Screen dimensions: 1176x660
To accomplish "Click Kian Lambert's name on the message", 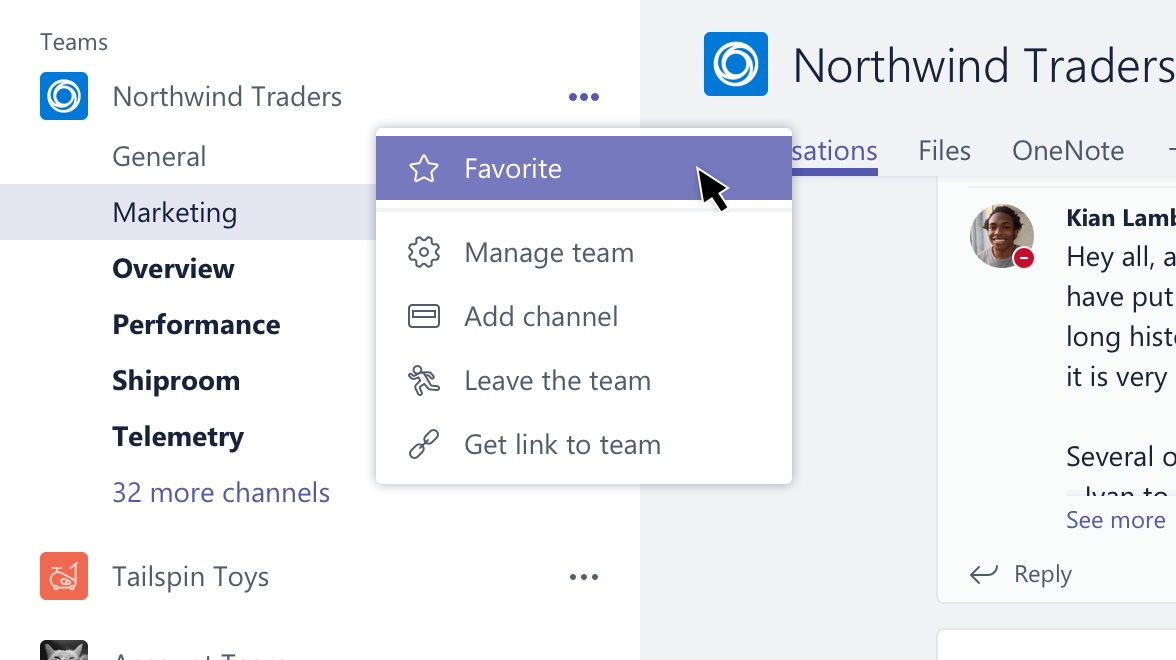I will 1121,218.
